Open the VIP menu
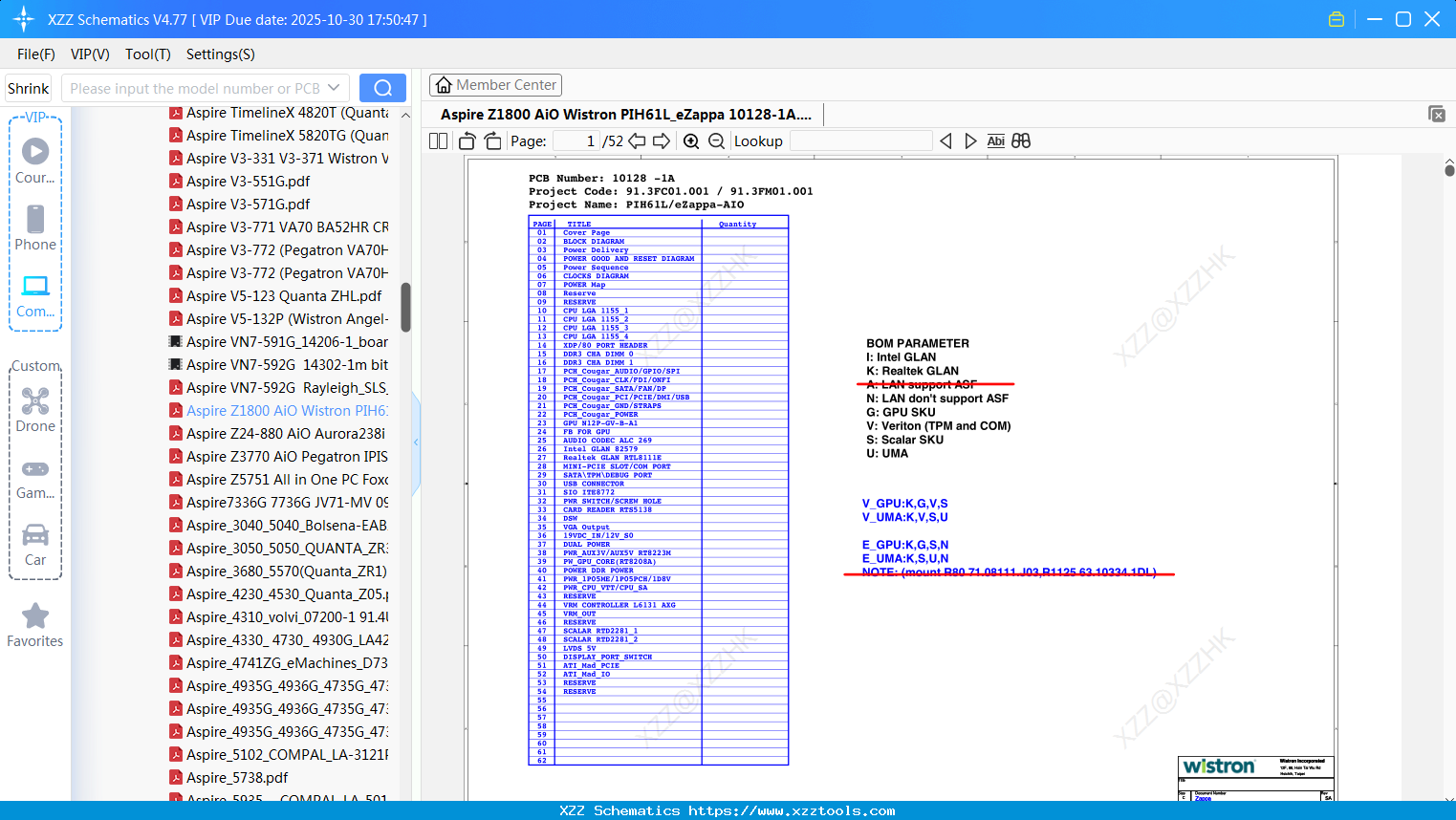The image size is (1456, 820). (x=90, y=54)
